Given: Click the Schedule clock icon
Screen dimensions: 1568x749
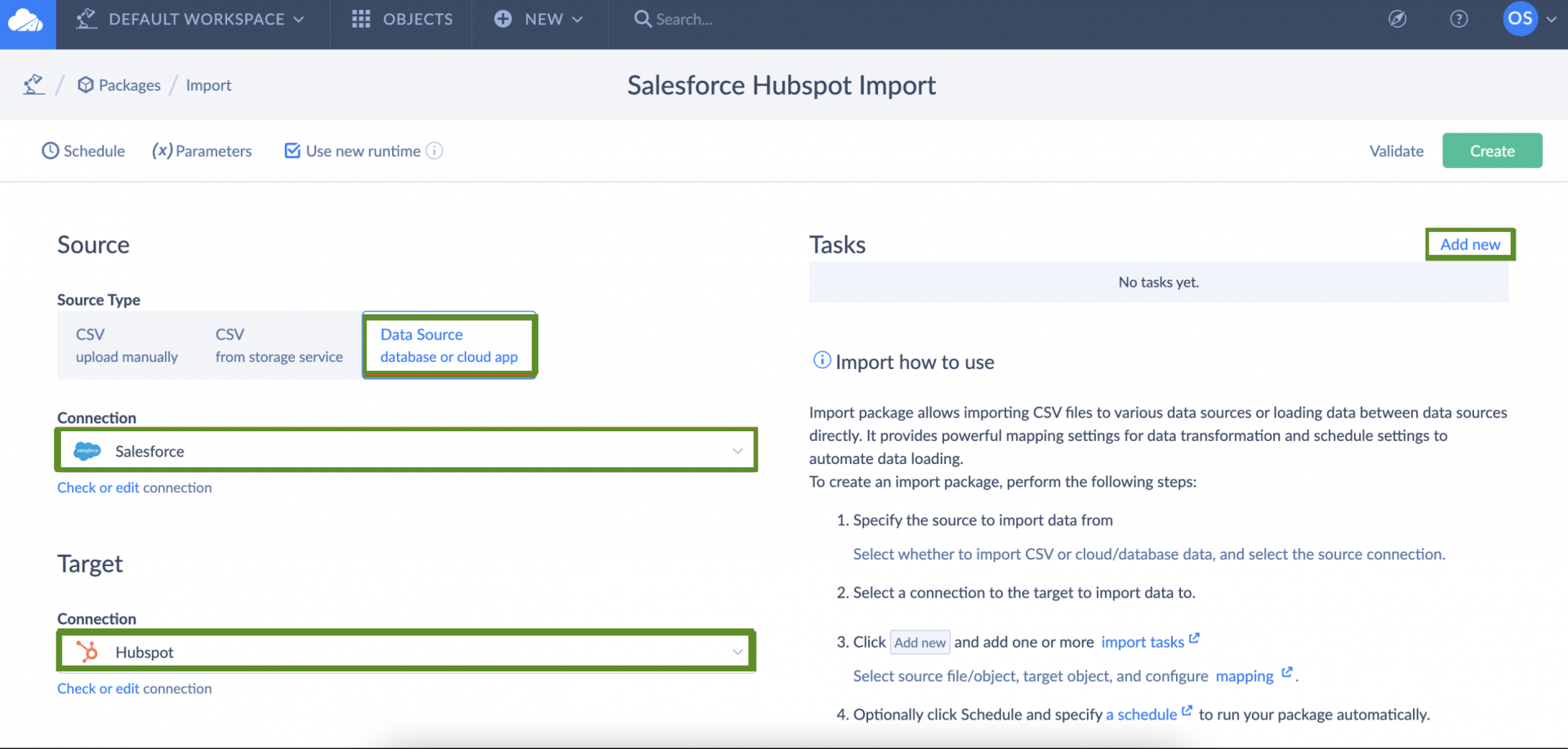Looking at the screenshot, I should click(x=50, y=150).
